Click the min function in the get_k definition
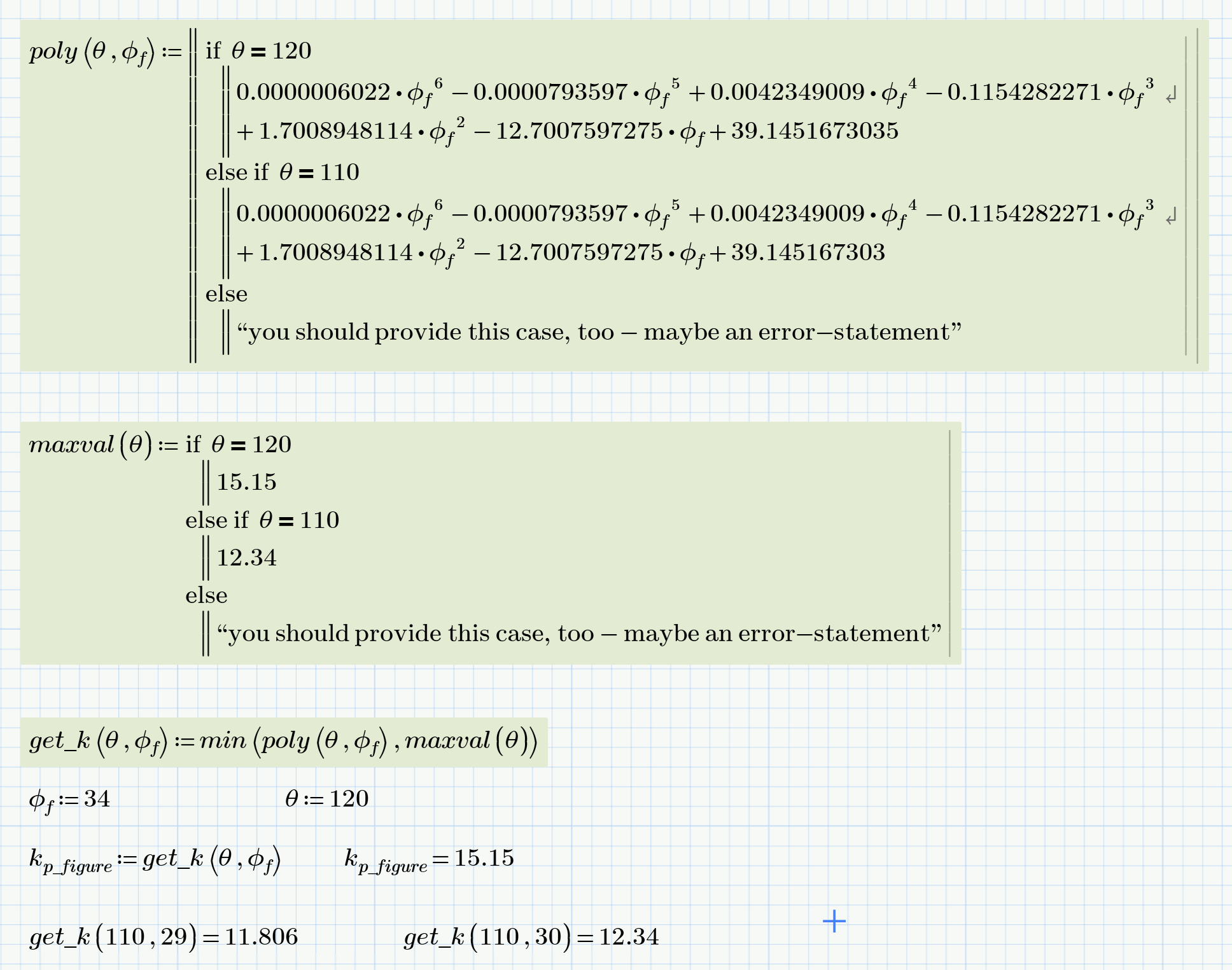This screenshot has height=970, width=1232. click(223, 740)
